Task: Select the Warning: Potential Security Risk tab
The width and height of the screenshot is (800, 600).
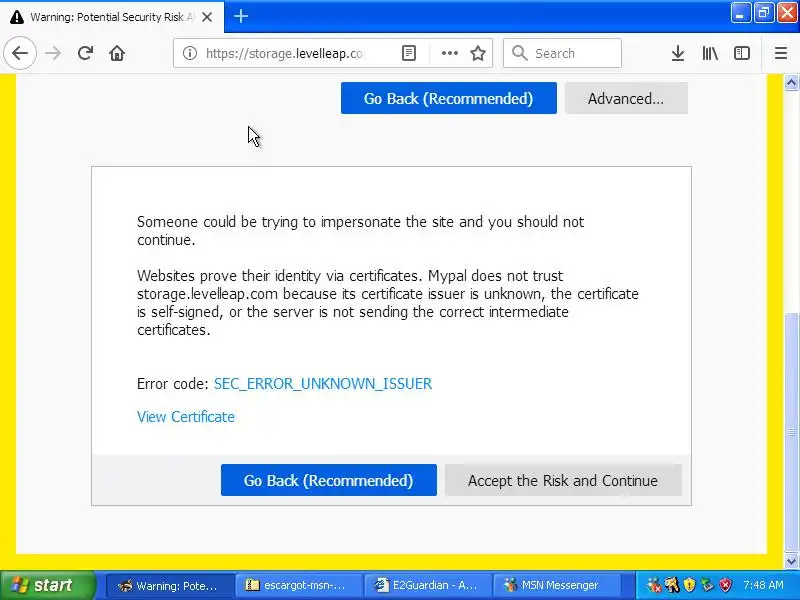Action: point(112,17)
